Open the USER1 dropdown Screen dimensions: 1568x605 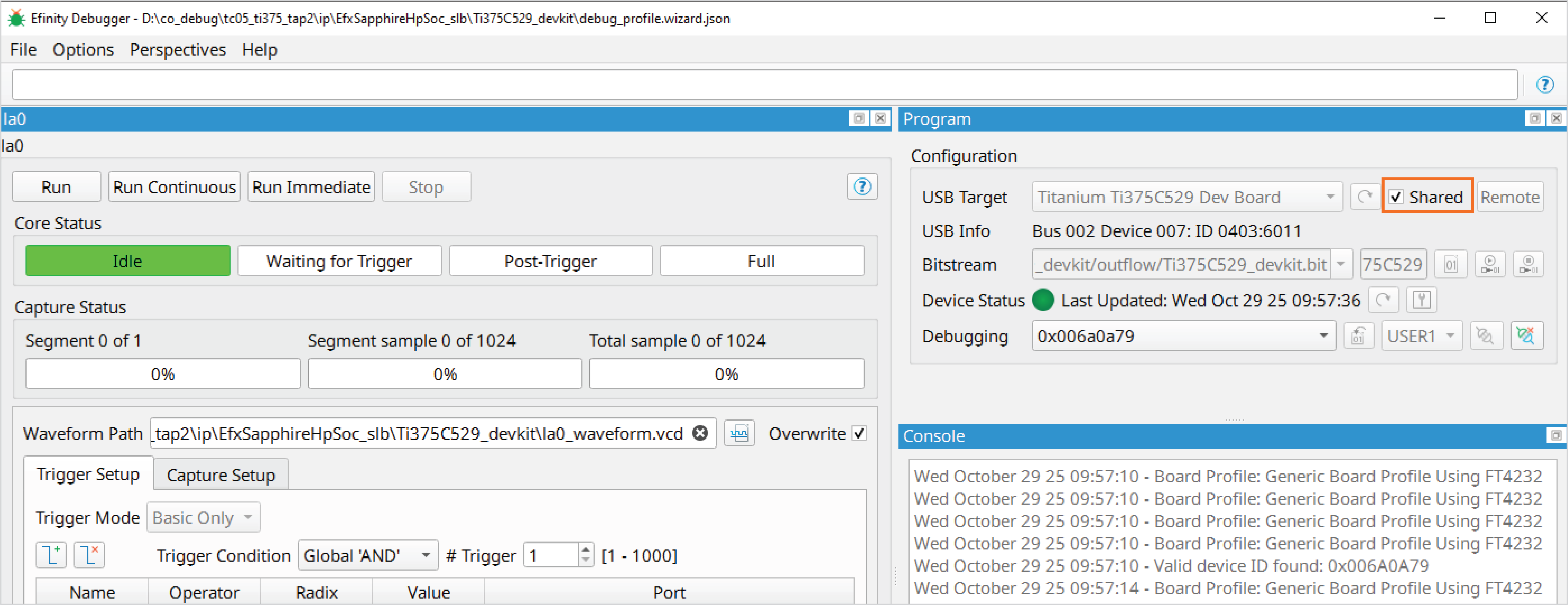point(1450,335)
